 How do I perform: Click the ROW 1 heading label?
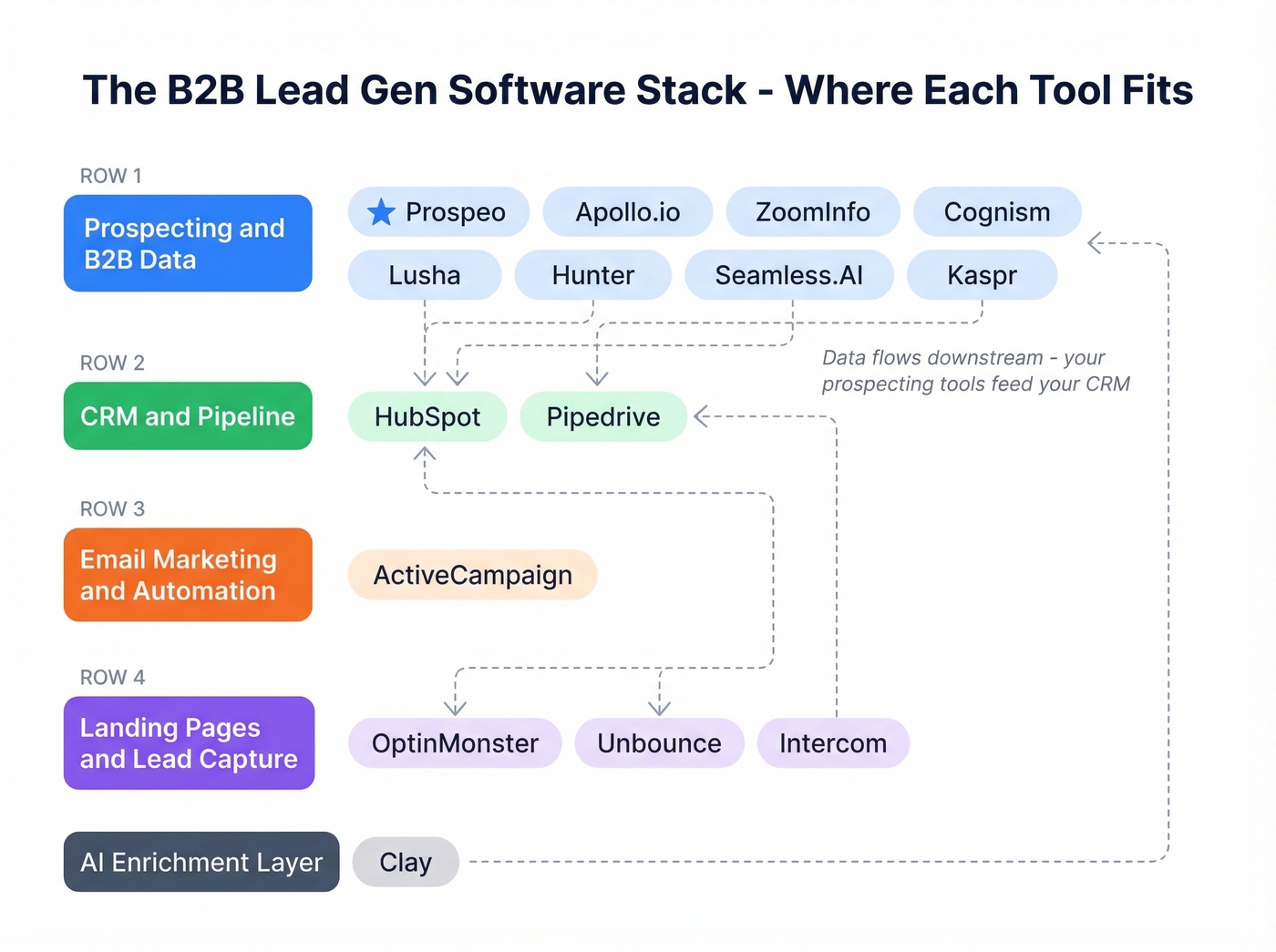[109, 175]
